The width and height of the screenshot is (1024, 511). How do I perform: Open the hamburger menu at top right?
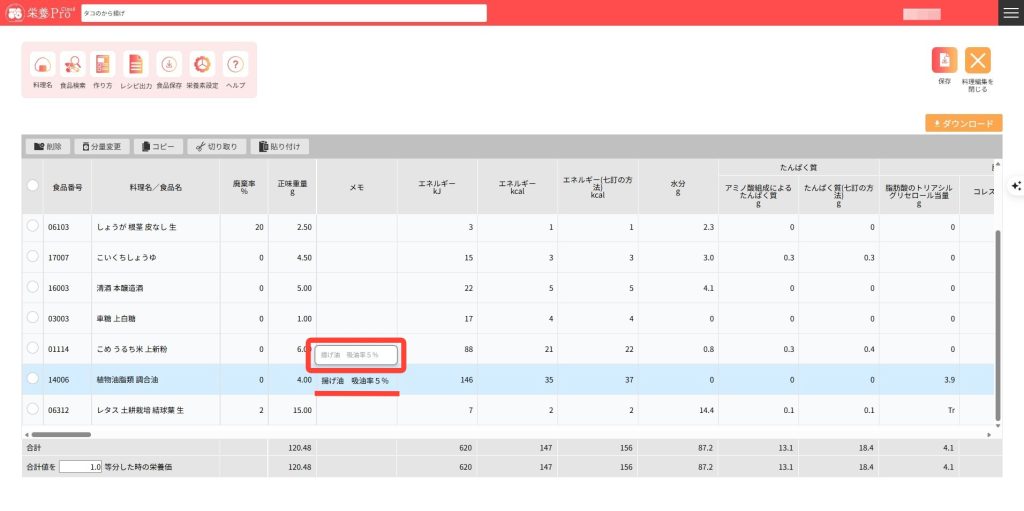(1010, 12)
